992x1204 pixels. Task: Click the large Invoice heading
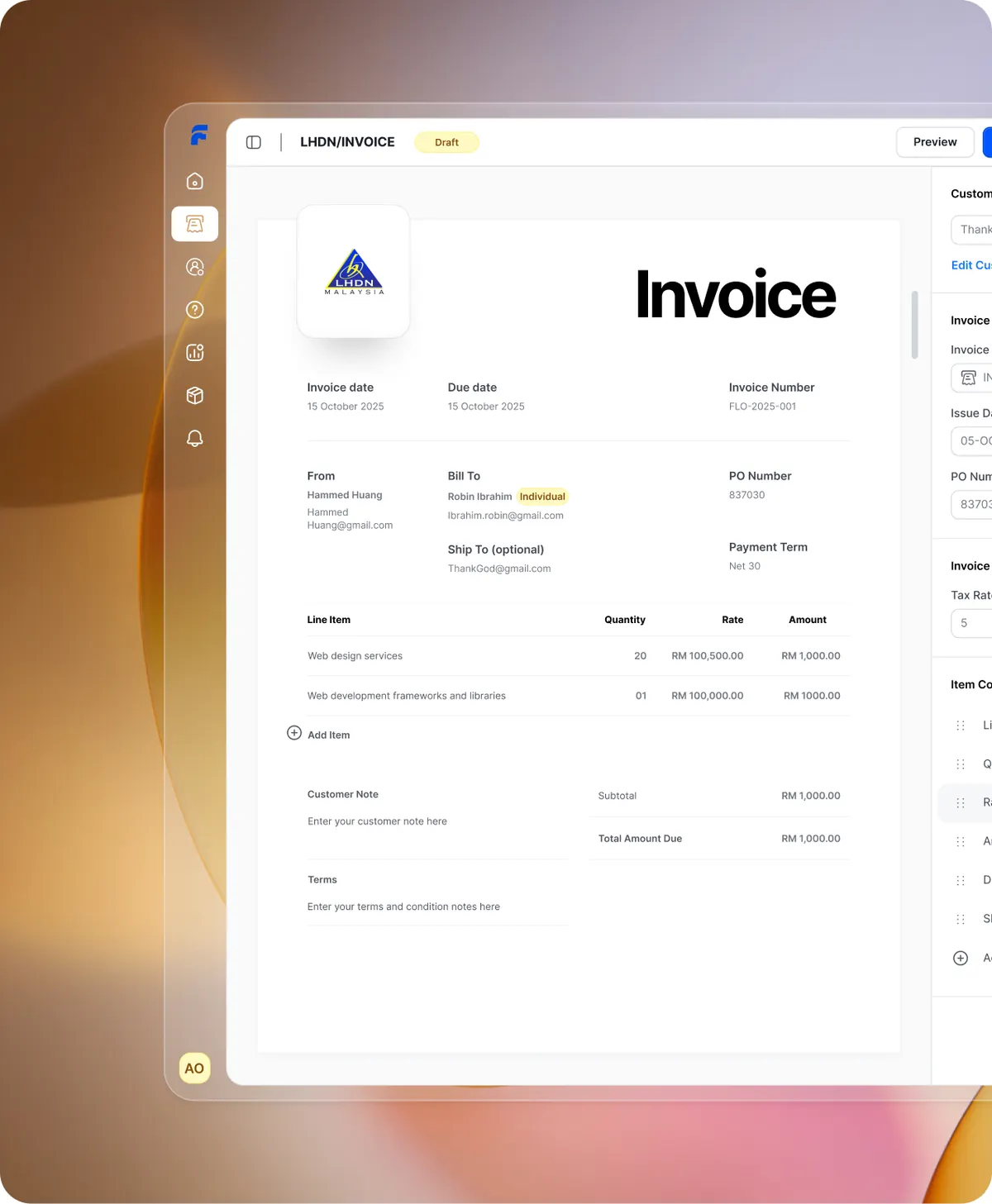(736, 294)
